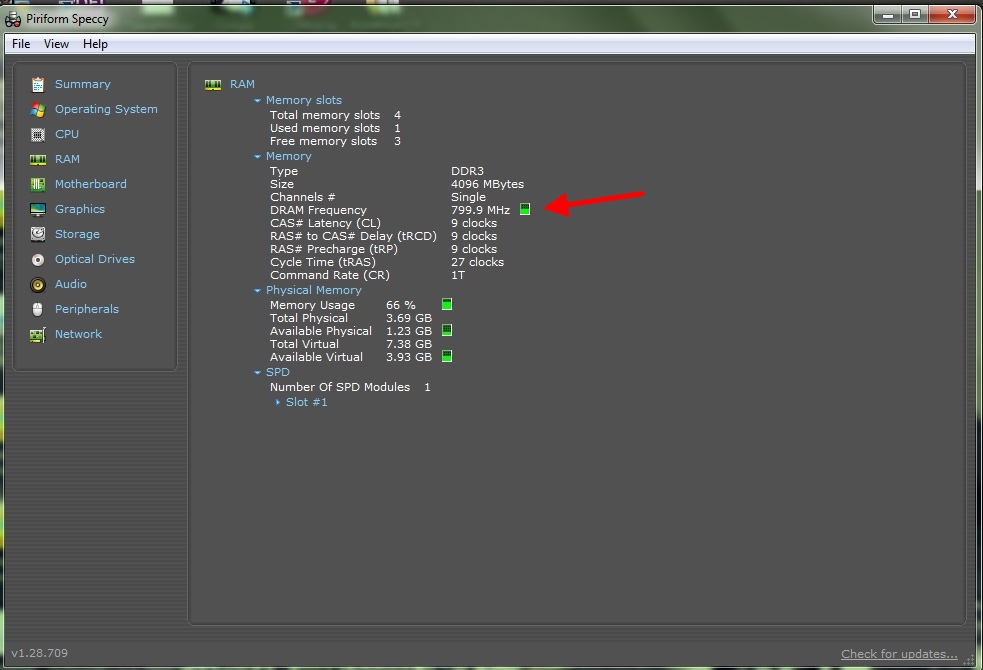Select the DDR3 type value
Viewport: 983px width, 670px height.
click(x=467, y=171)
